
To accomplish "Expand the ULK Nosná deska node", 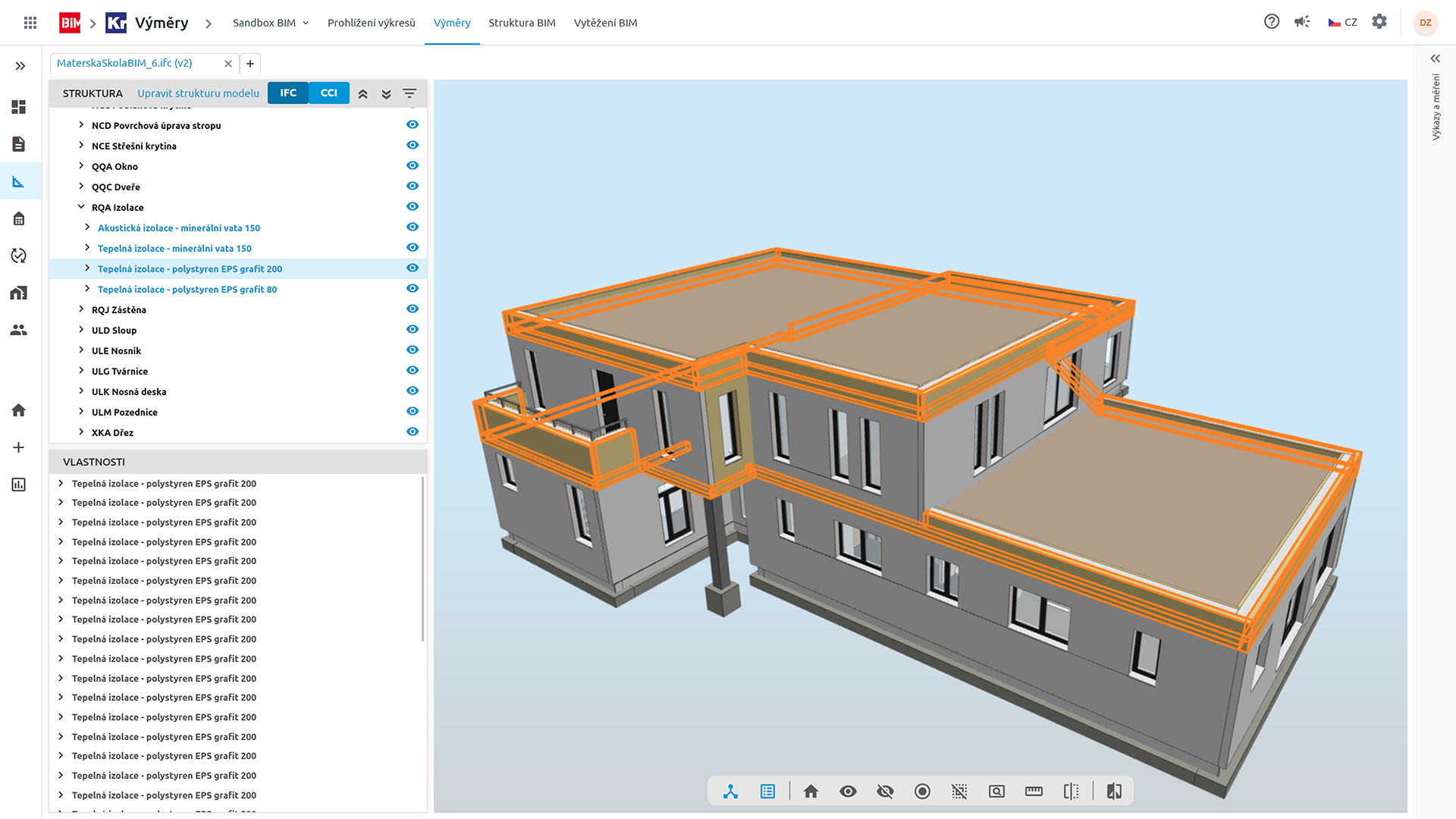I will coord(81,391).
